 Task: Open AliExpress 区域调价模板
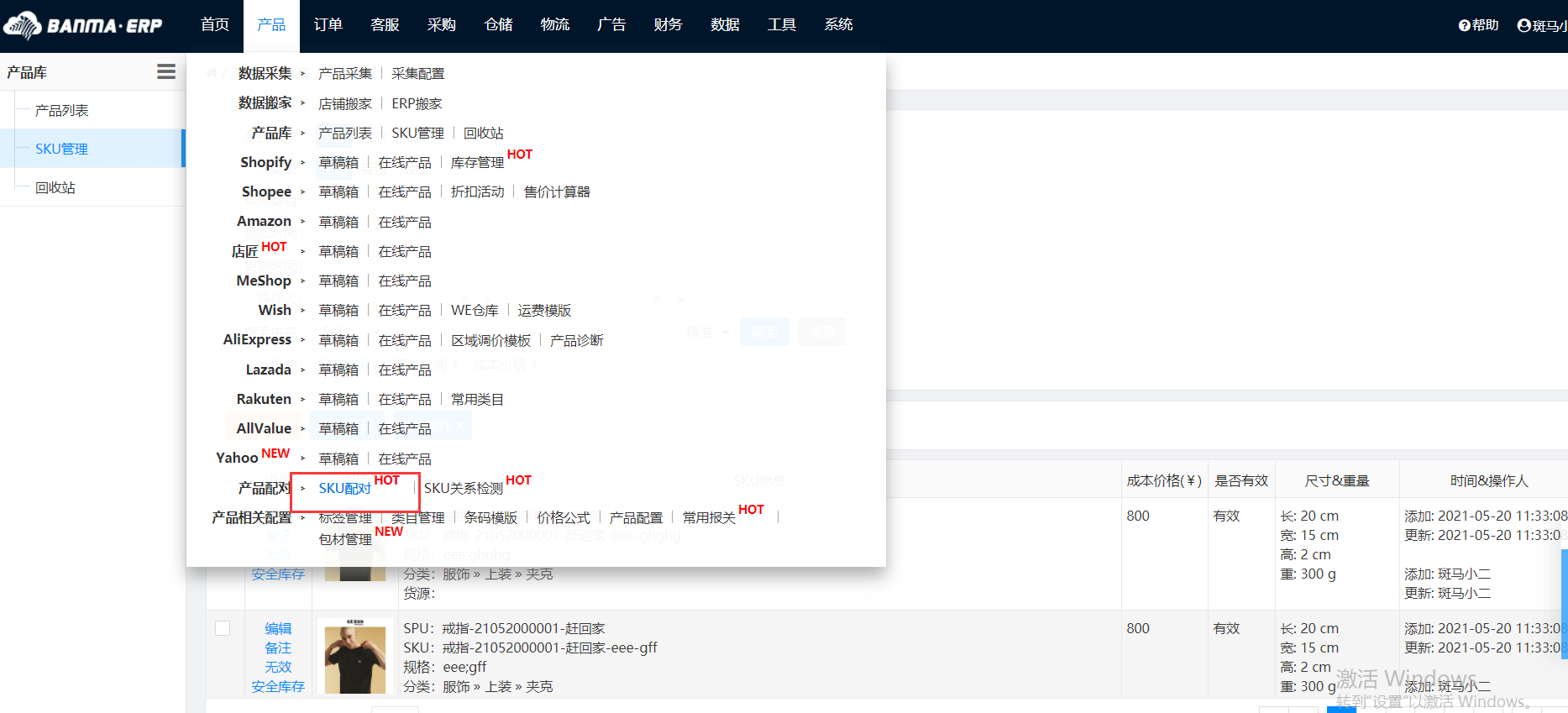tap(491, 340)
